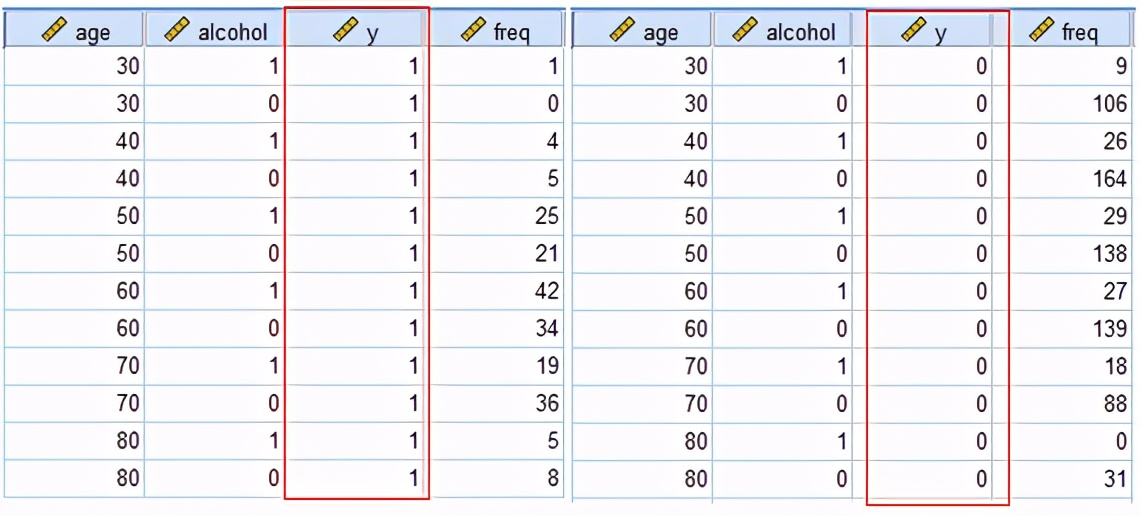Screen dimensions: 1140x516
Task: Select the freq column label in the table containing 106
Action: (1079, 33)
